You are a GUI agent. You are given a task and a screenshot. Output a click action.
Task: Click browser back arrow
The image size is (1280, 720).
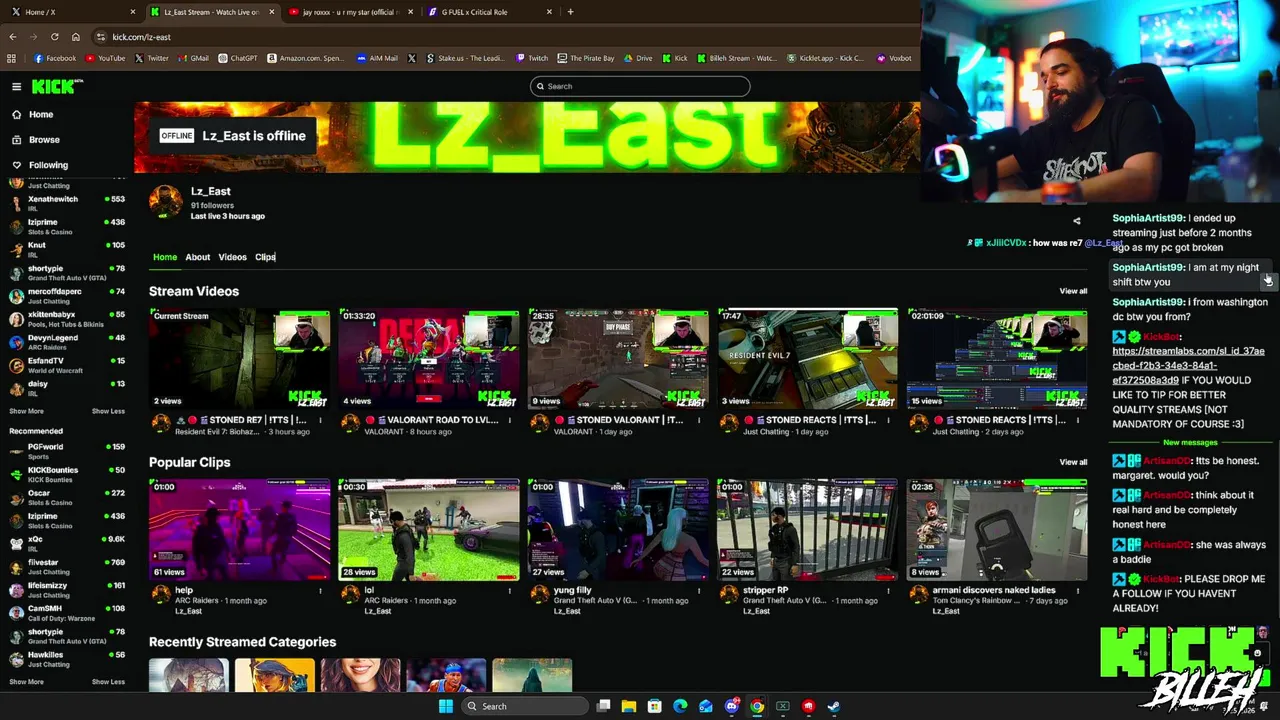(x=12, y=37)
